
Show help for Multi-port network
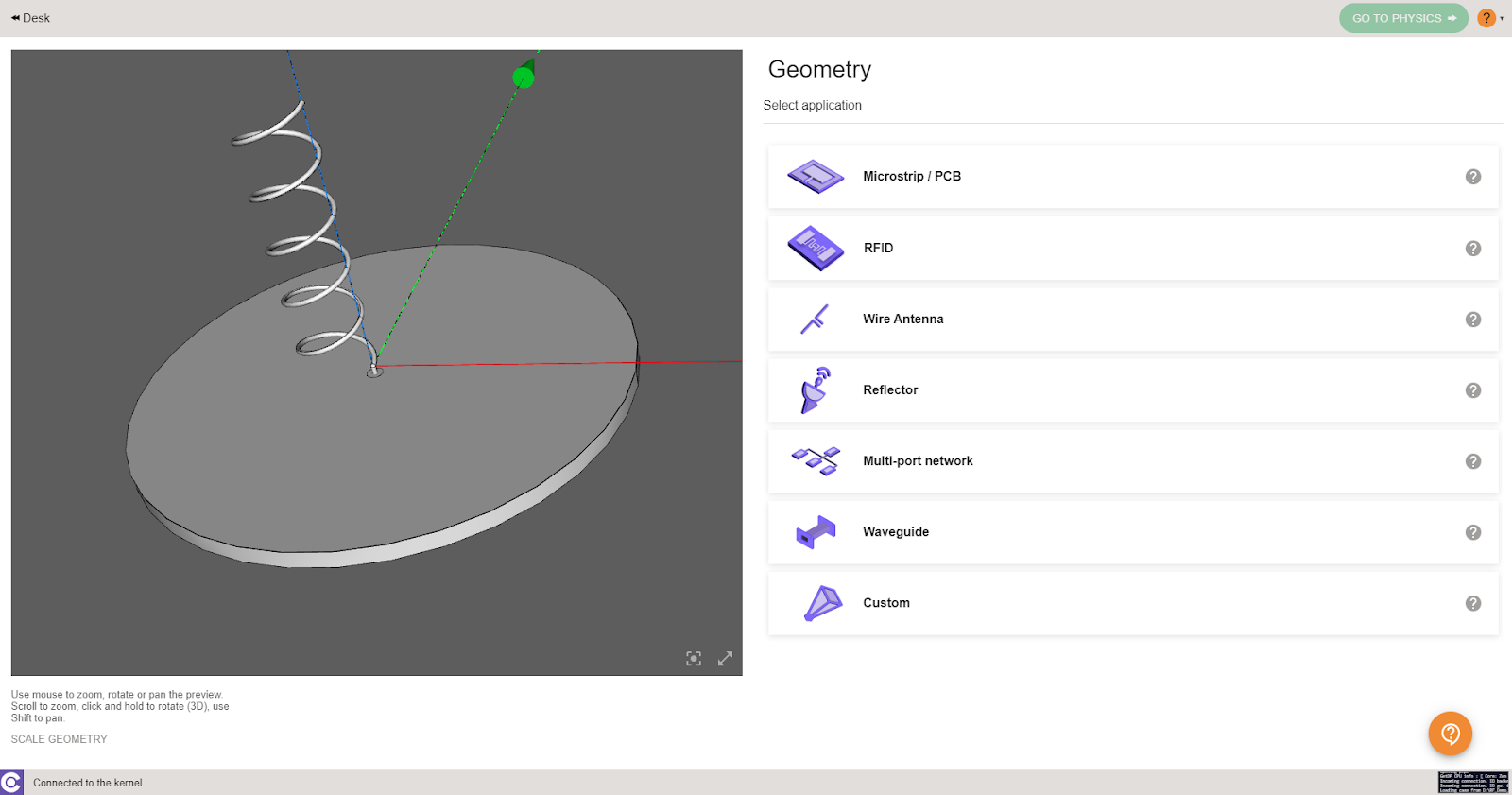(x=1473, y=461)
